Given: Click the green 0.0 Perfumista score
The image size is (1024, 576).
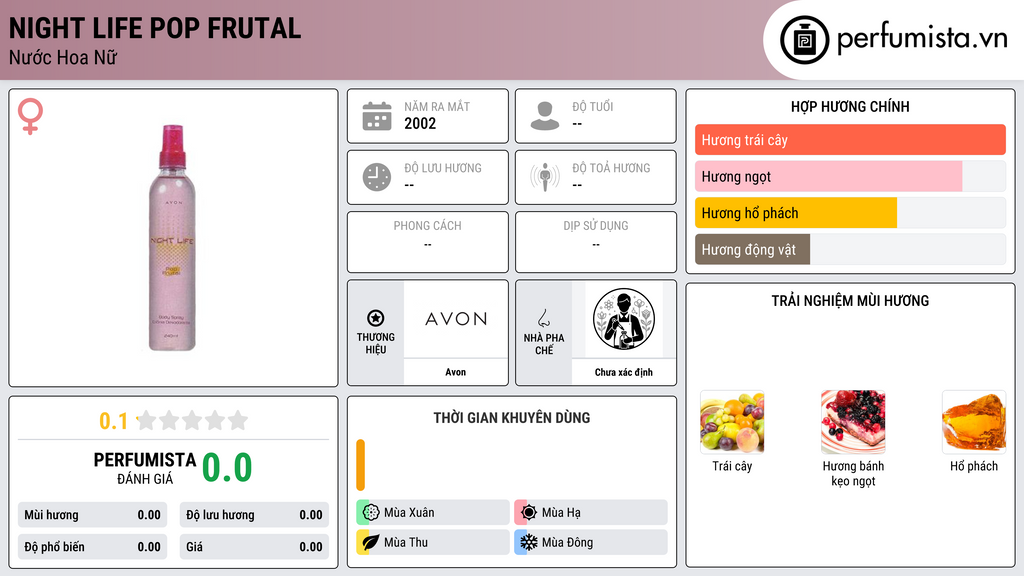Looking at the screenshot, I should tap(227, 468).
